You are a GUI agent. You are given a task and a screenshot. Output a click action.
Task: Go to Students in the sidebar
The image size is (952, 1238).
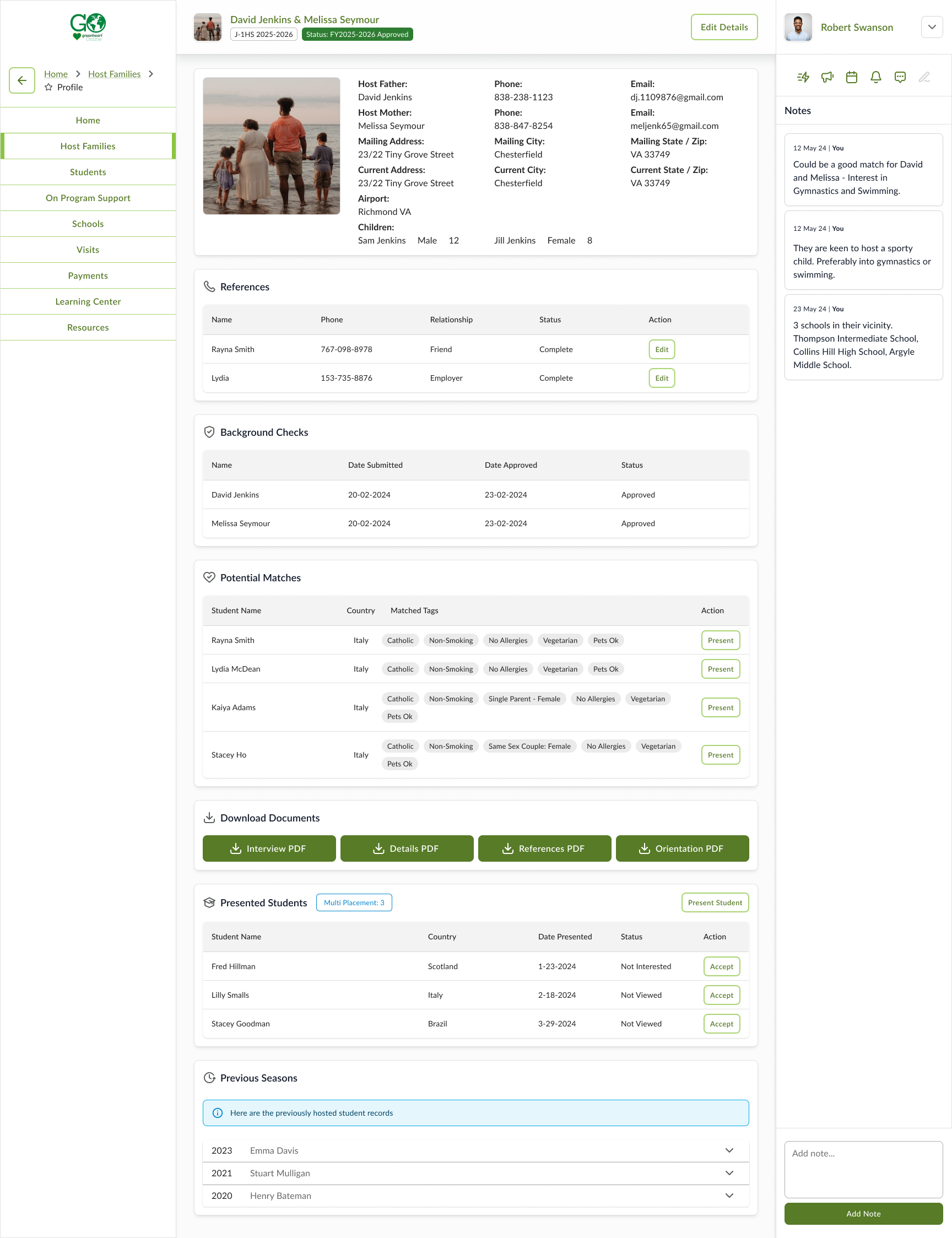(x=88, y=172)
